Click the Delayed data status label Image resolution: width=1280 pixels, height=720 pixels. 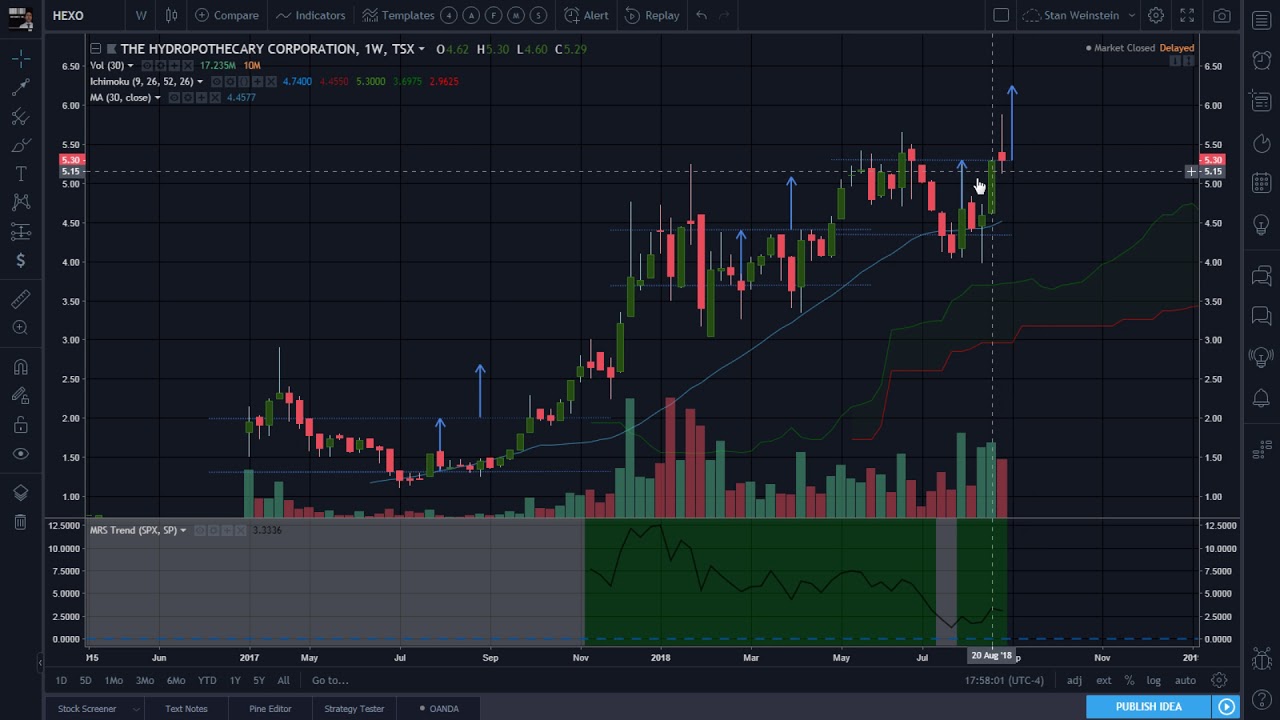point(1177,48)
